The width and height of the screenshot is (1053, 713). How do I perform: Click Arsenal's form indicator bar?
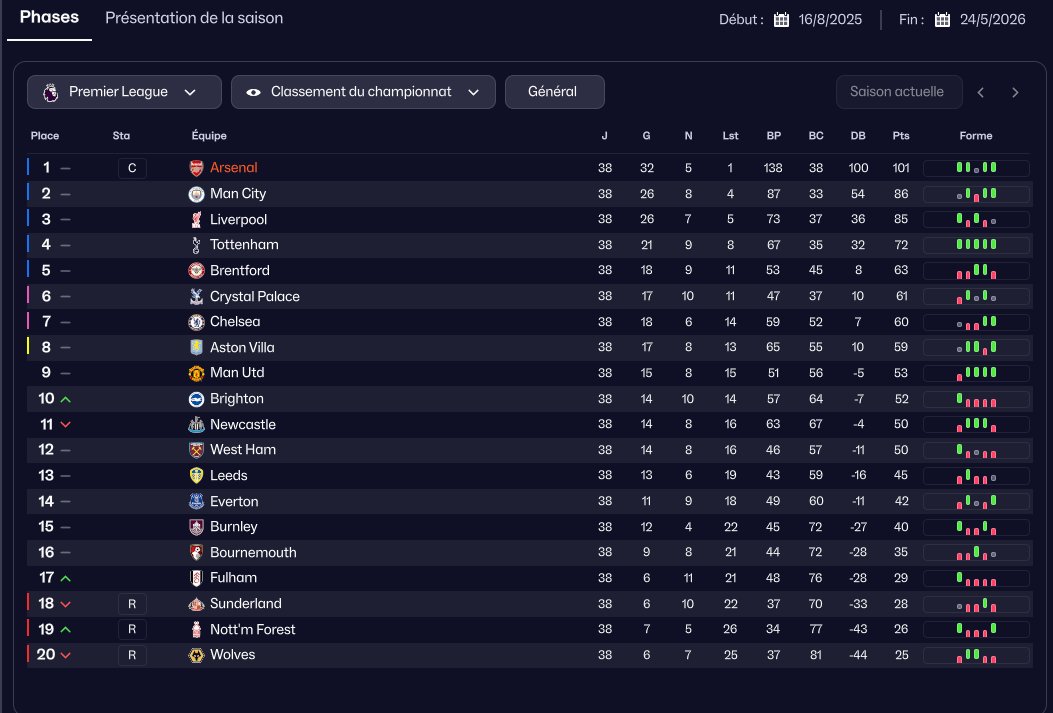pos(975,168)
